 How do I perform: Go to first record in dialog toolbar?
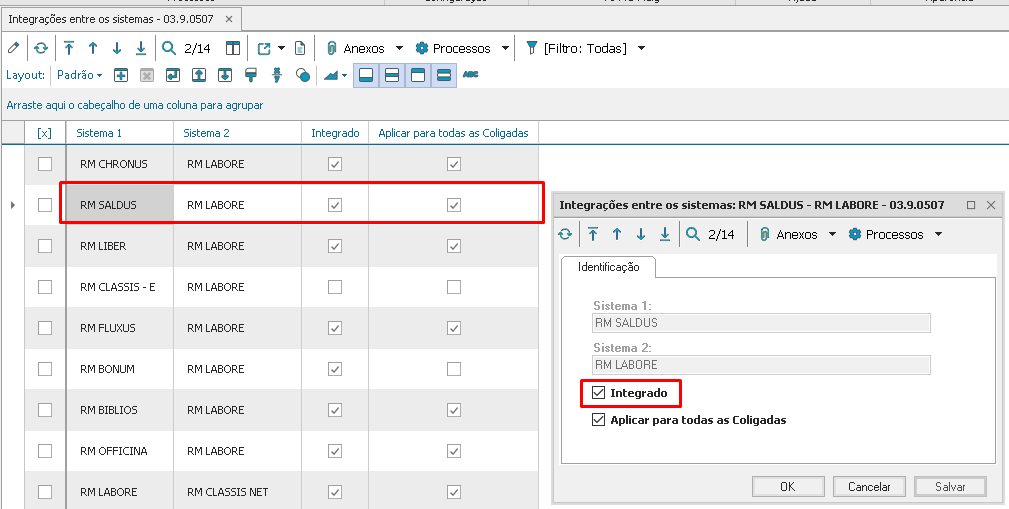[593, 234]
